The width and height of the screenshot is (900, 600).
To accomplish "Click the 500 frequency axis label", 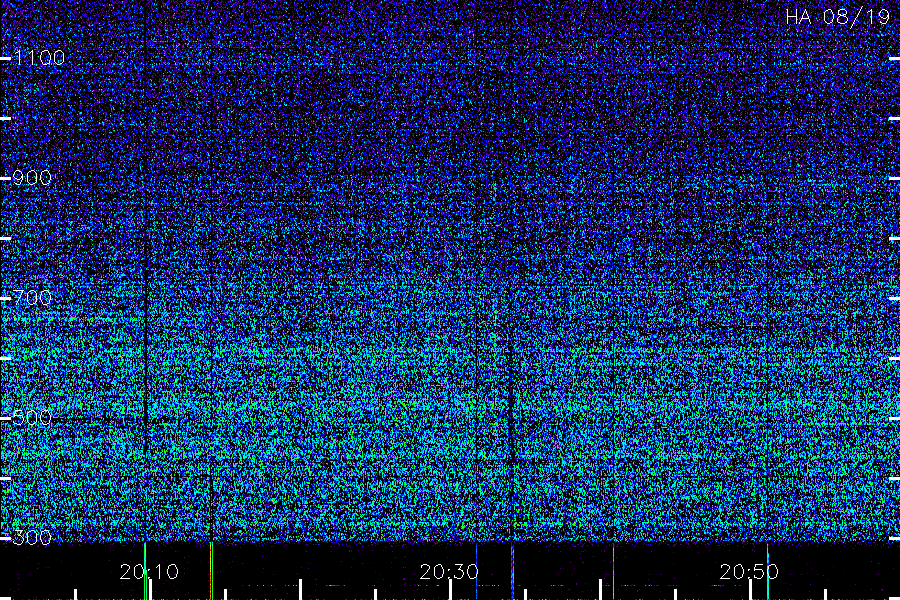I will (32, 418).
